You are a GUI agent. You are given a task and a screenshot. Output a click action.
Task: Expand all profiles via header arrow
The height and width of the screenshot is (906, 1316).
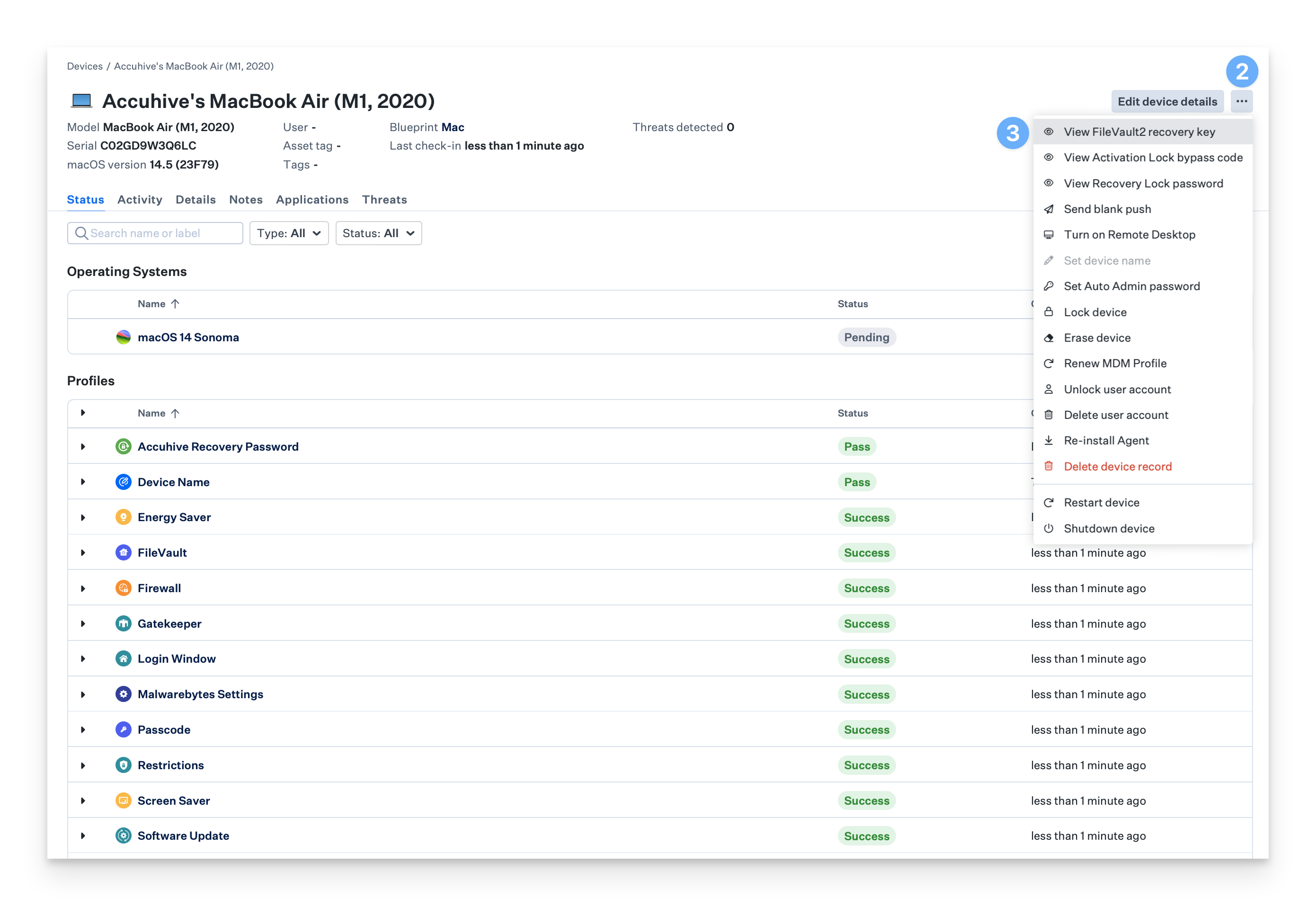click(83, 413)
